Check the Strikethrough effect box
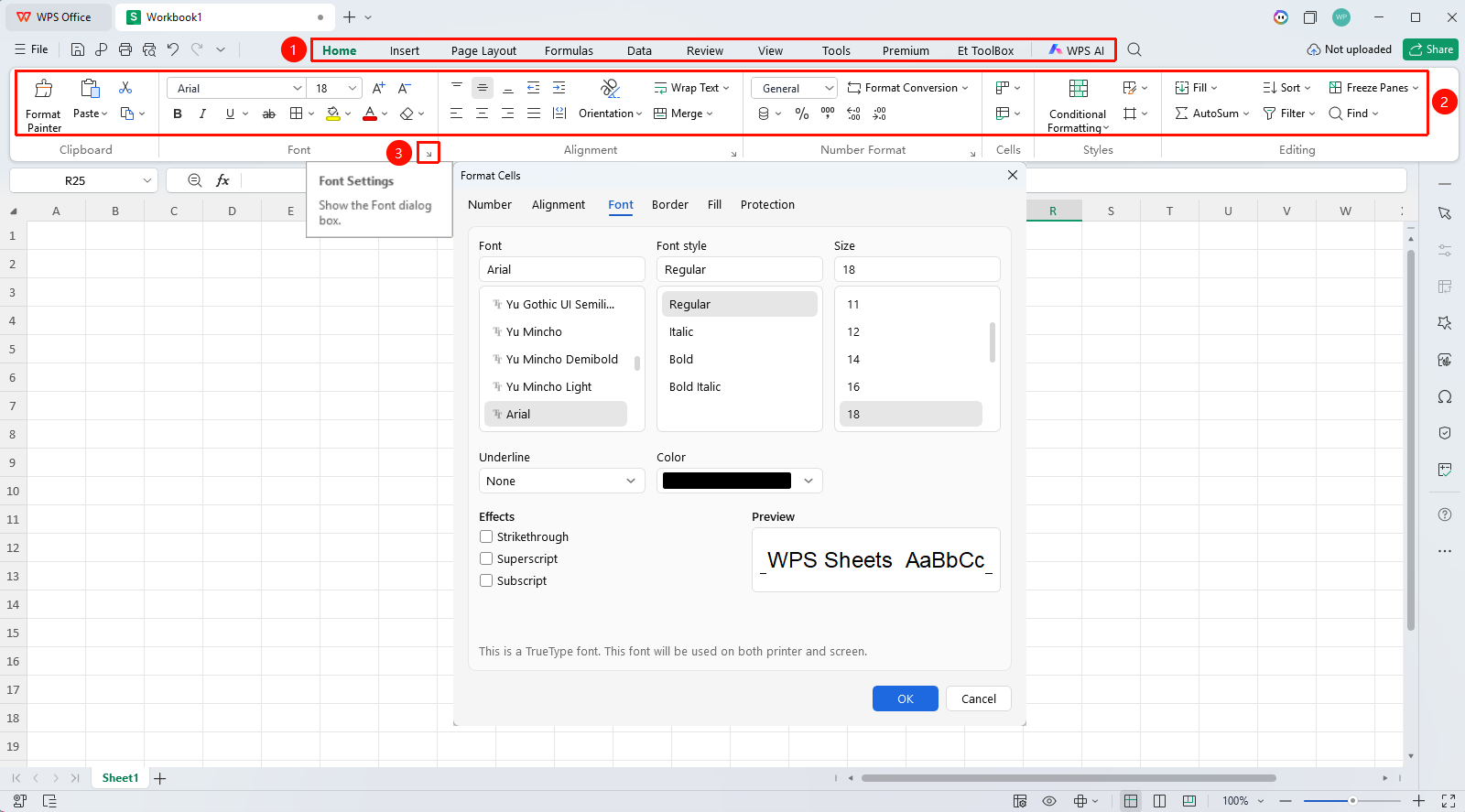This screenshot has height=812, width=1465. 486,536
